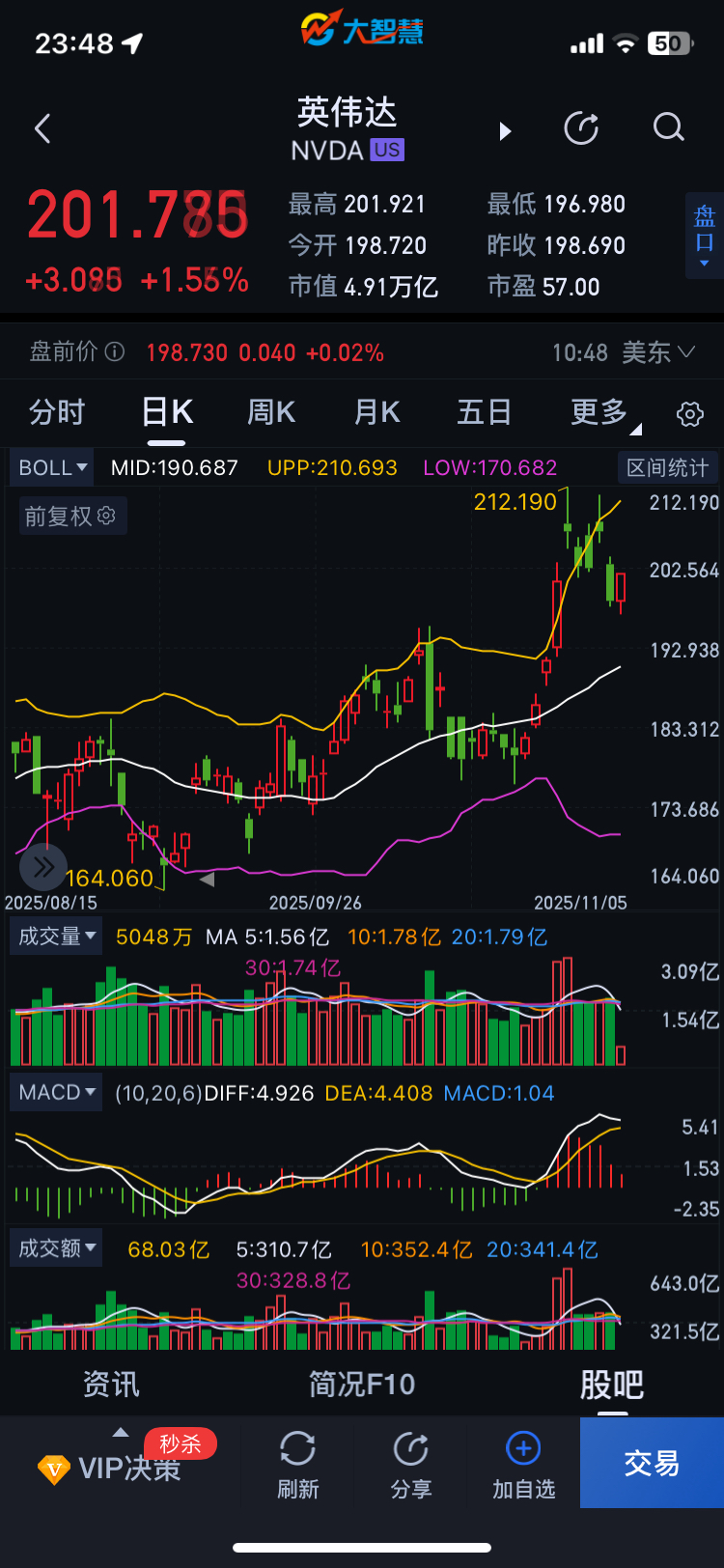The image size is (724, 1568).
Task: Open the search magnifier icon
Action: click(x=668, y=127)
